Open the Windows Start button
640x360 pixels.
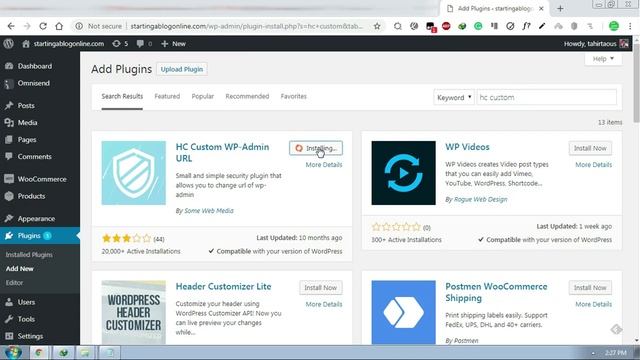click(x=13, y=352)
